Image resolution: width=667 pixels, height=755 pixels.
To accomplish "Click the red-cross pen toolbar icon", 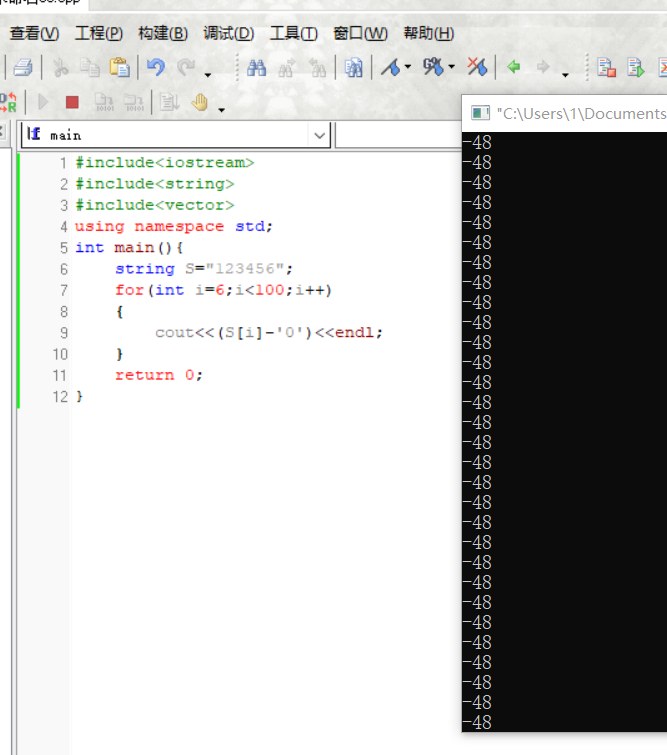I will (x=477, y=67).
